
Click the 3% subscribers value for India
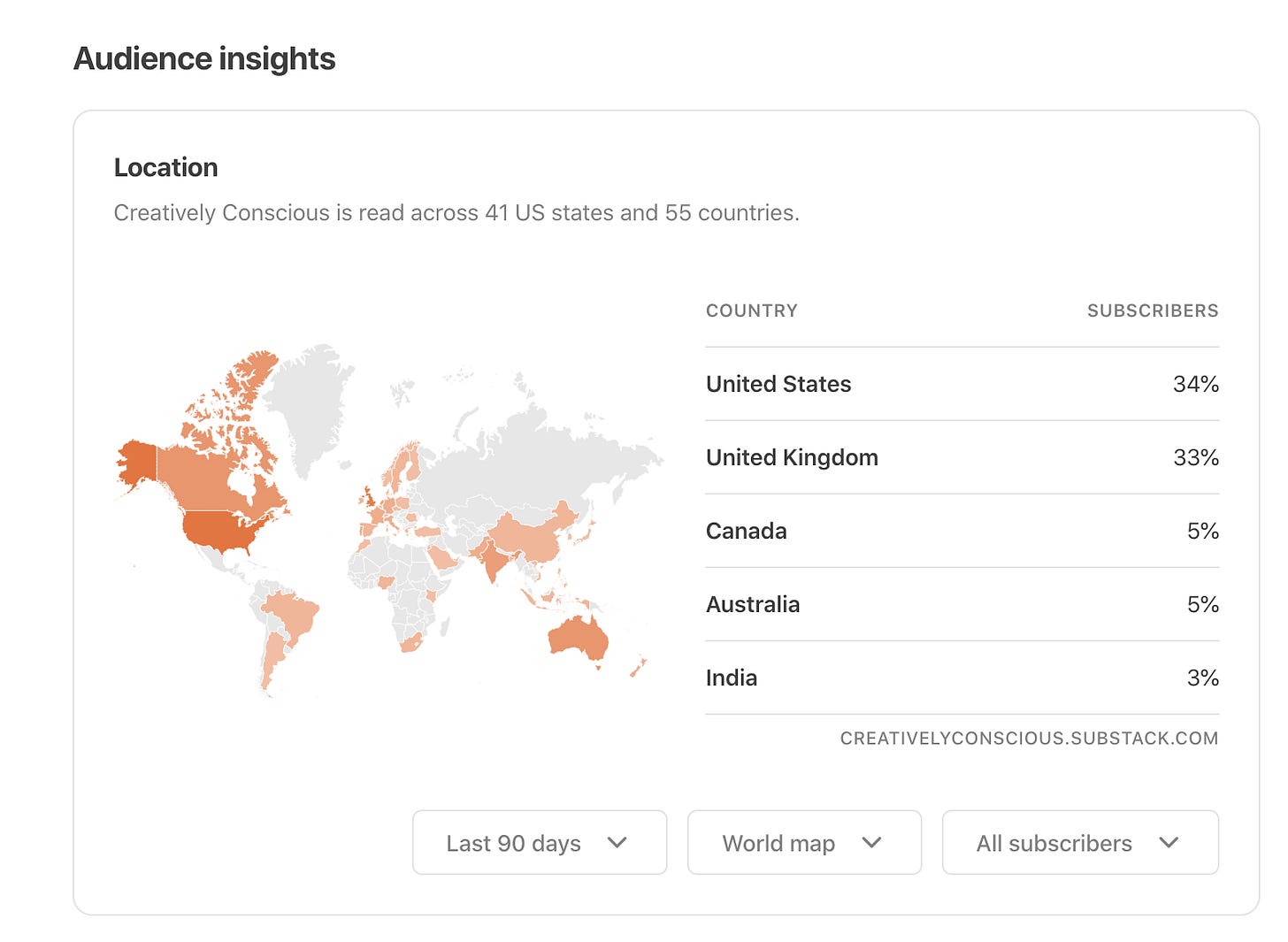pos(1203,678)
